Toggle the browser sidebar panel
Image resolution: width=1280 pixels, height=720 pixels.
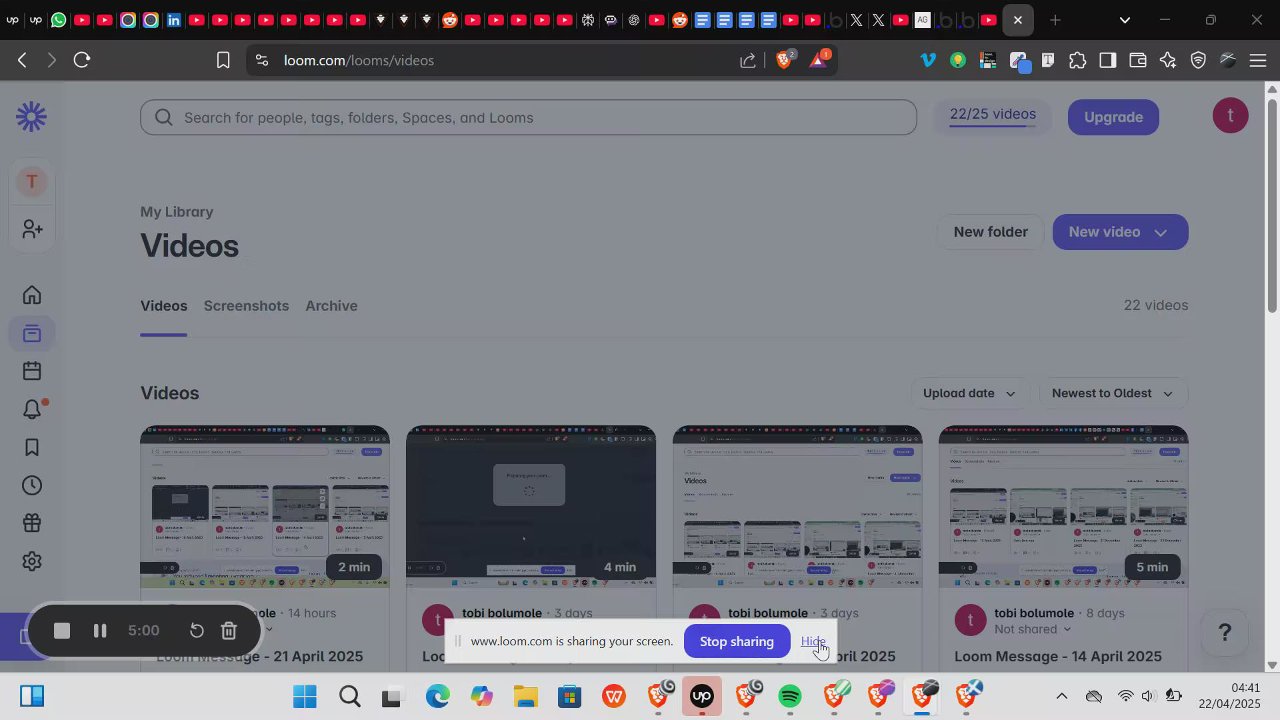click(x=1107, y=60)
